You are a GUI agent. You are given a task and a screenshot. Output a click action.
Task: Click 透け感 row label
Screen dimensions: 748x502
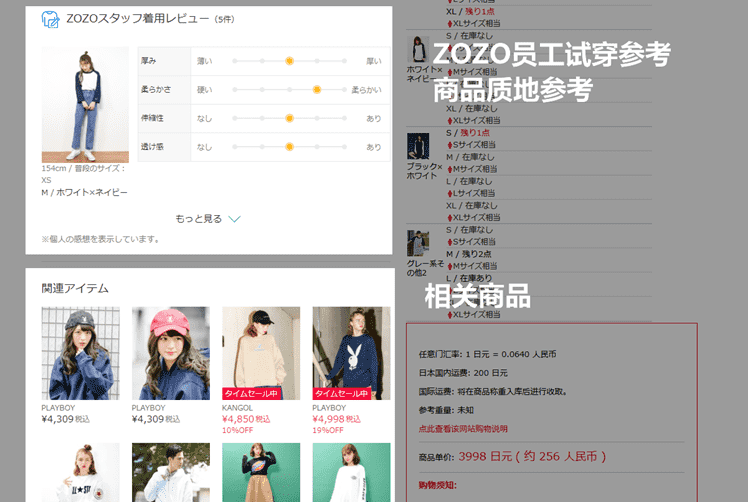pyautogui.click(x=152, y=146)
